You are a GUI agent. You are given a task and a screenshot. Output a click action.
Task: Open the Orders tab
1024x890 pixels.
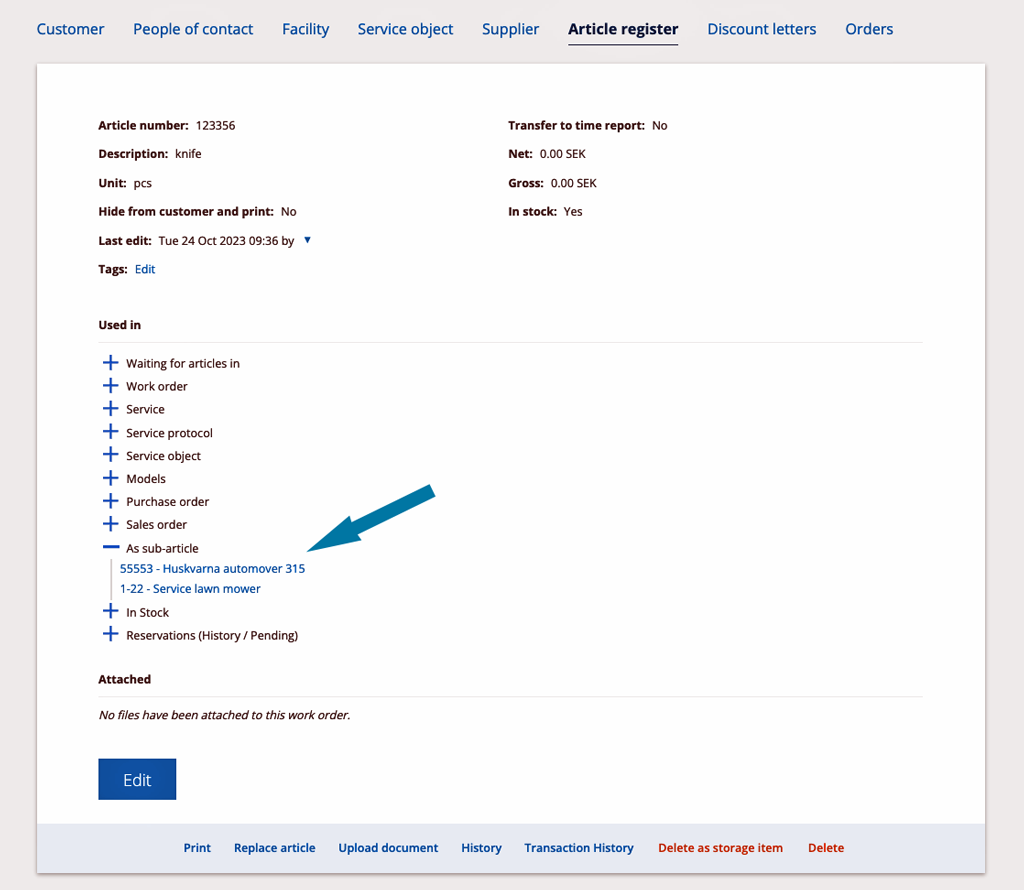click(869, 29)
